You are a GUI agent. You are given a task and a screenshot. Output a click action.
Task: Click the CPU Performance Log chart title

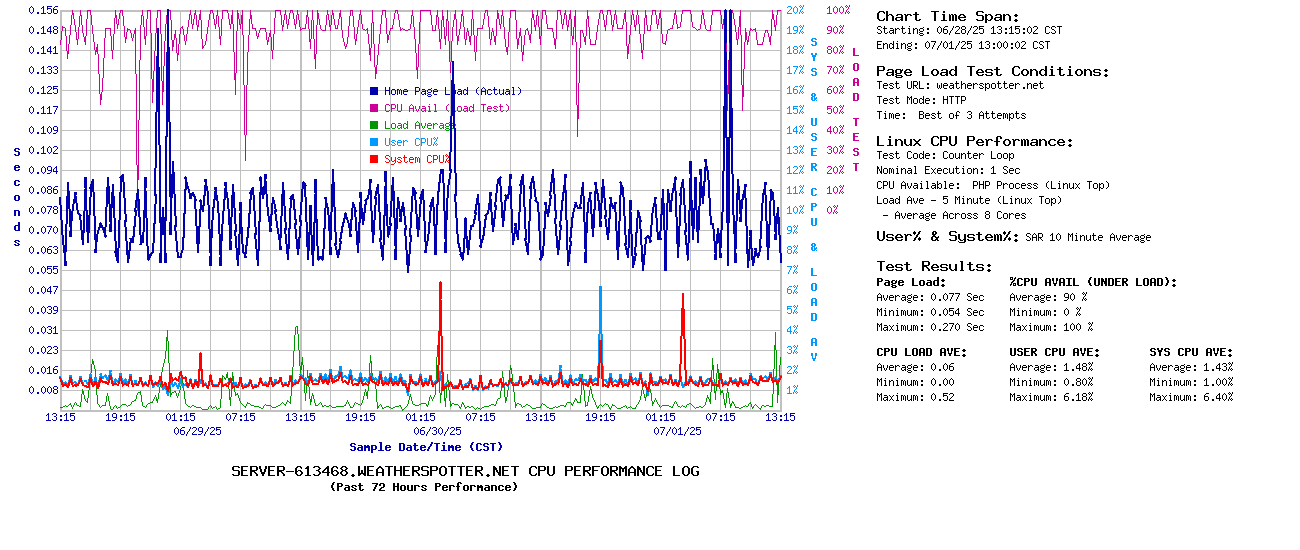pos(465,471)
